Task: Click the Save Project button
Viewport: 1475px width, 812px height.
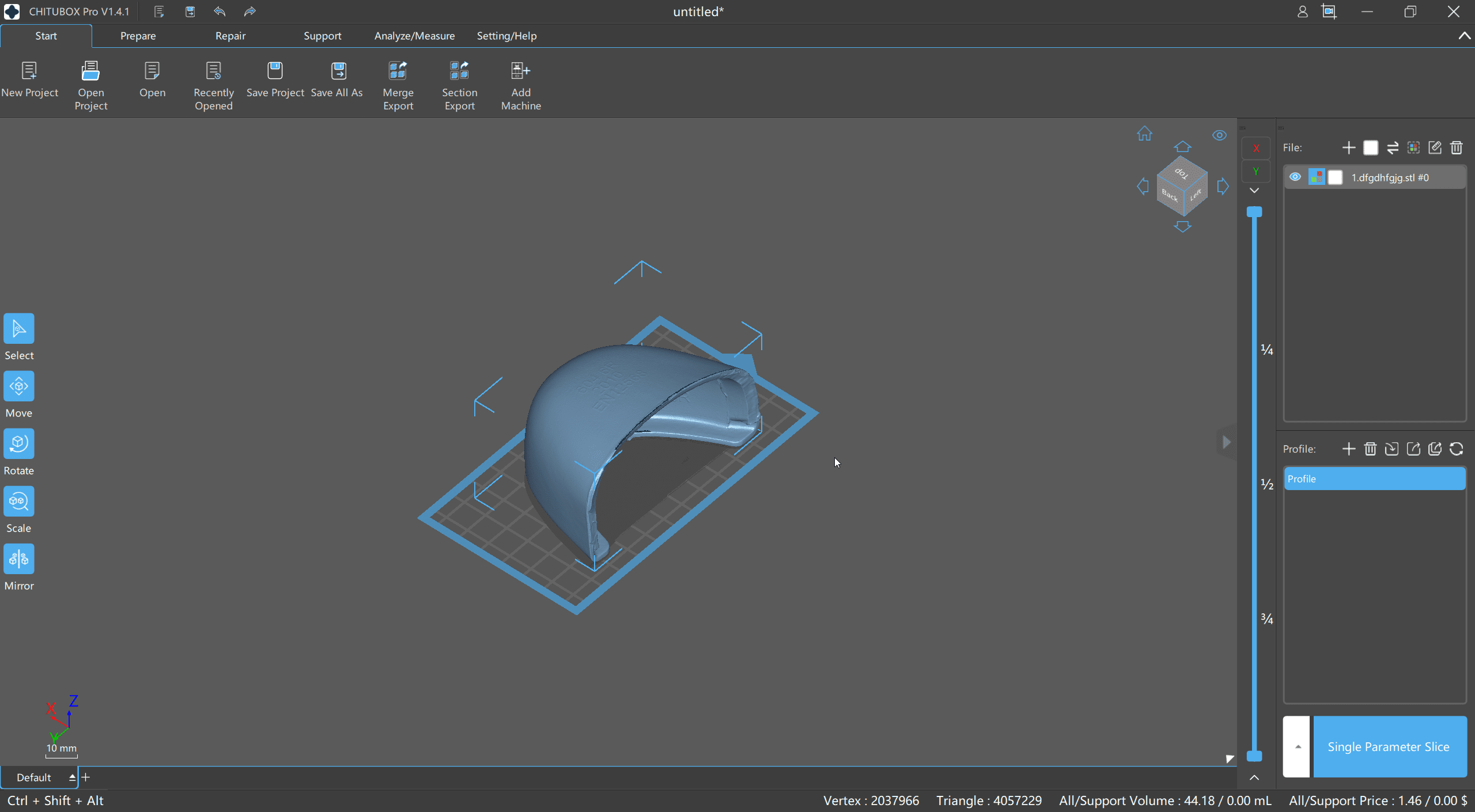Action: (275, 71)
